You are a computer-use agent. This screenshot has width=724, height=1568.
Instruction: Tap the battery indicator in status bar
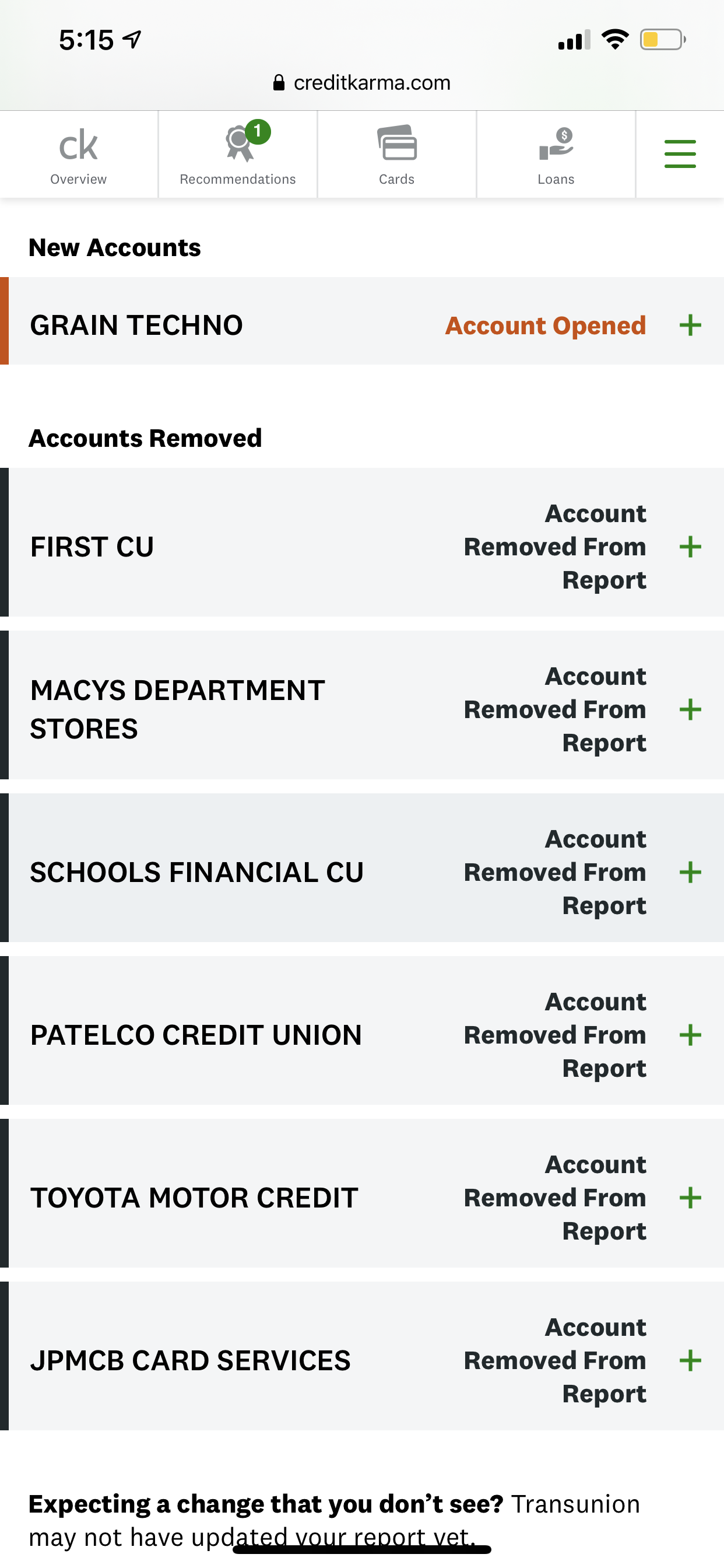click(x=662, y=40)
